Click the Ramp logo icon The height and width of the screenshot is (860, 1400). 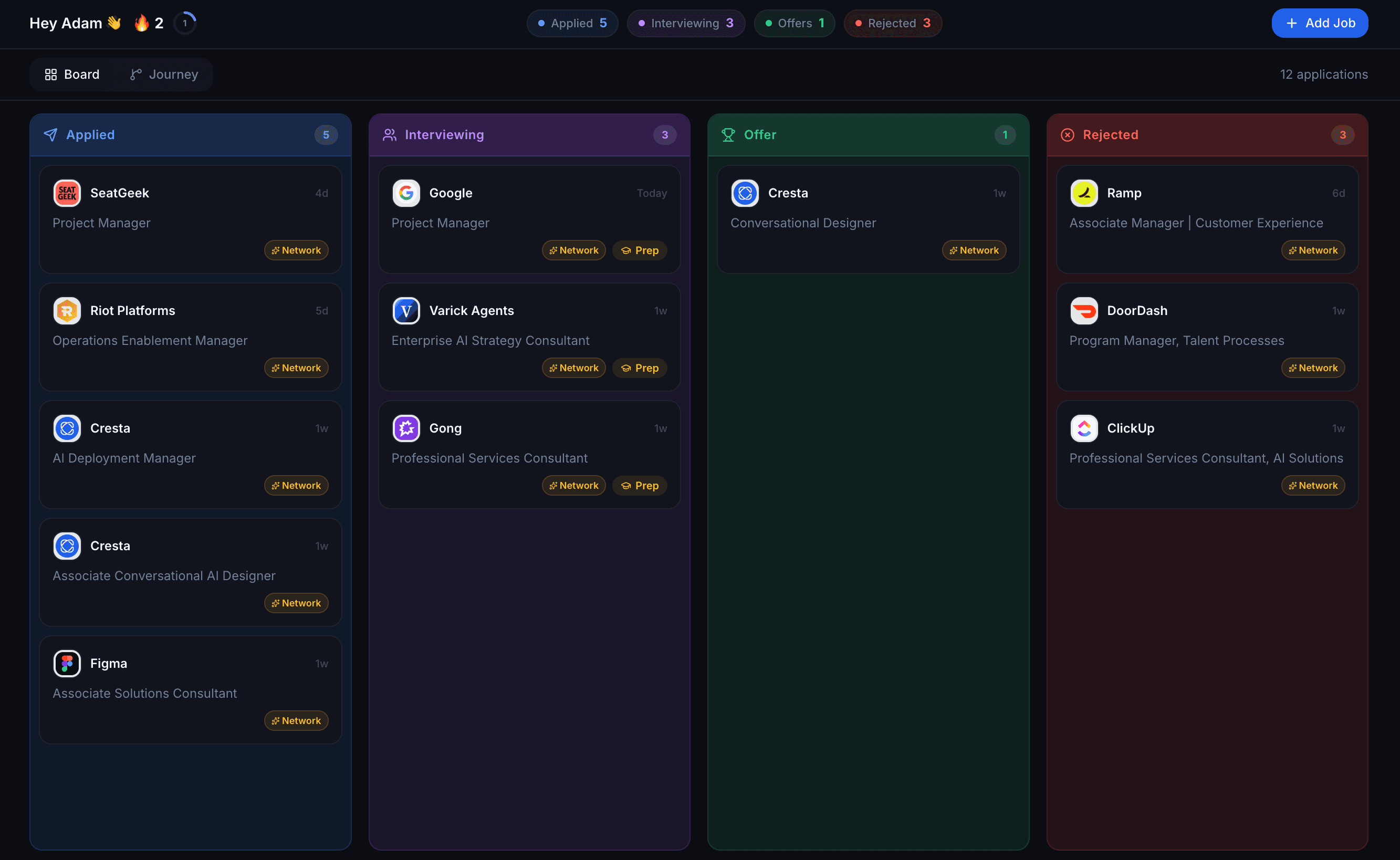[x=1084, y=193]
